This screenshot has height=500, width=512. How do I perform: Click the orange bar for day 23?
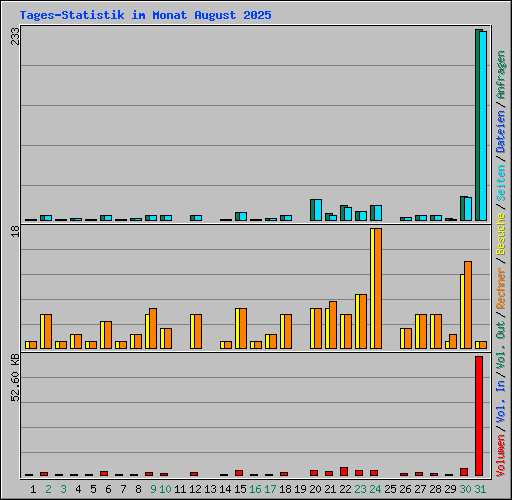363,321
